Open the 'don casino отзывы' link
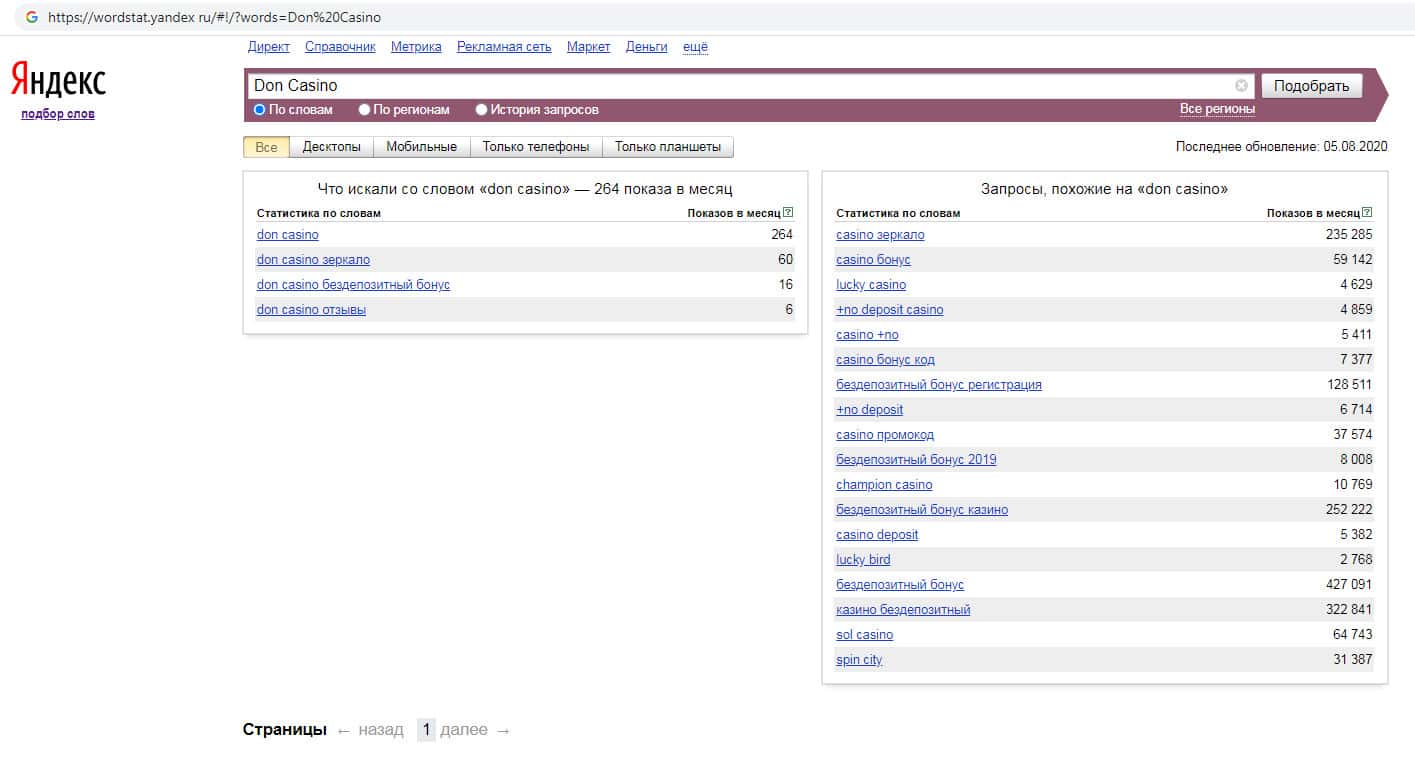Image resolution: width=1415 pixels, height=766 pixels. click(x=311, y=310)
